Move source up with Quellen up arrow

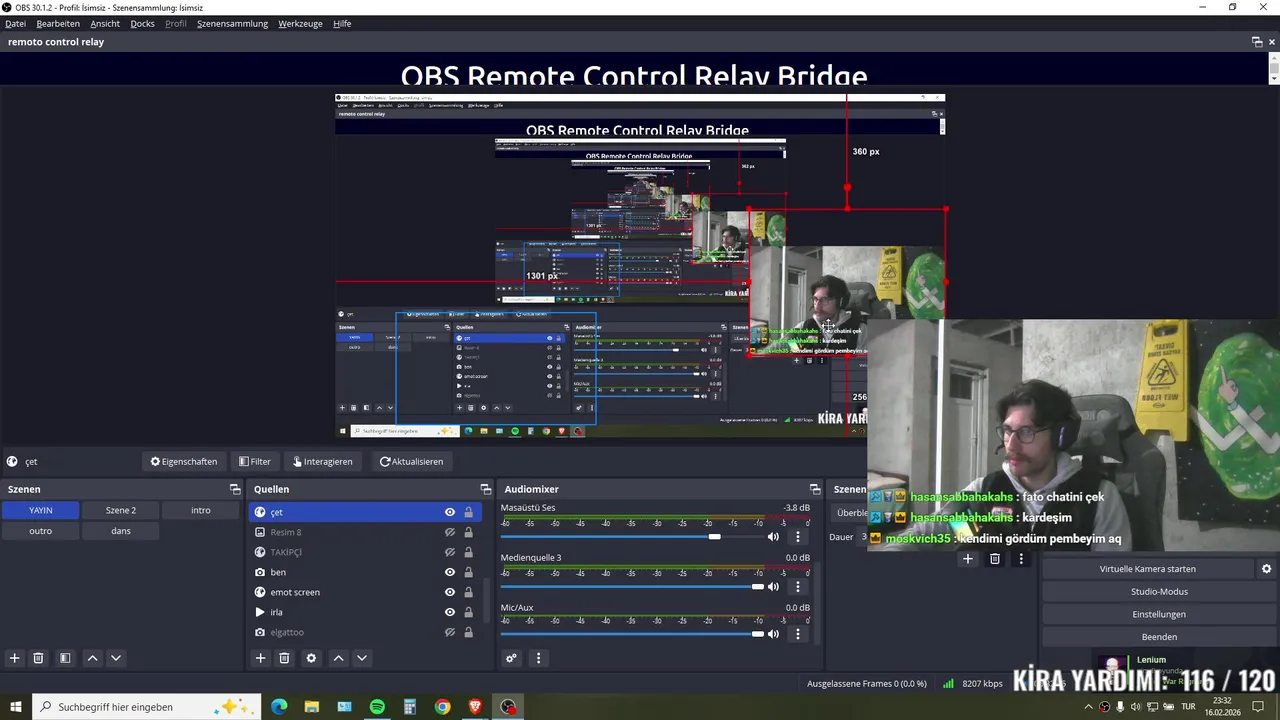(x=338, y=658)
